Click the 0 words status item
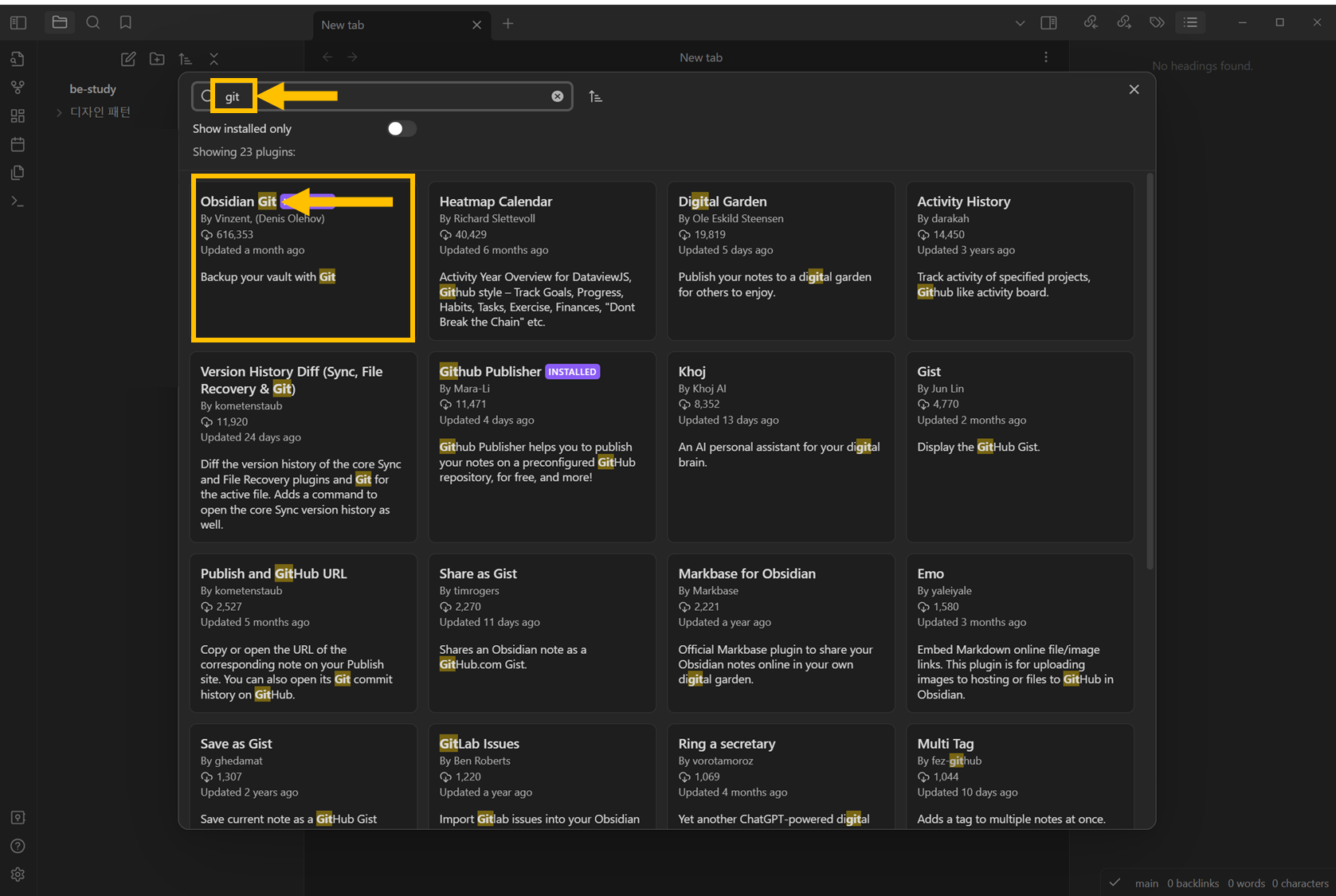This screenshot has width=1336, height=896. click(1246, 883)
